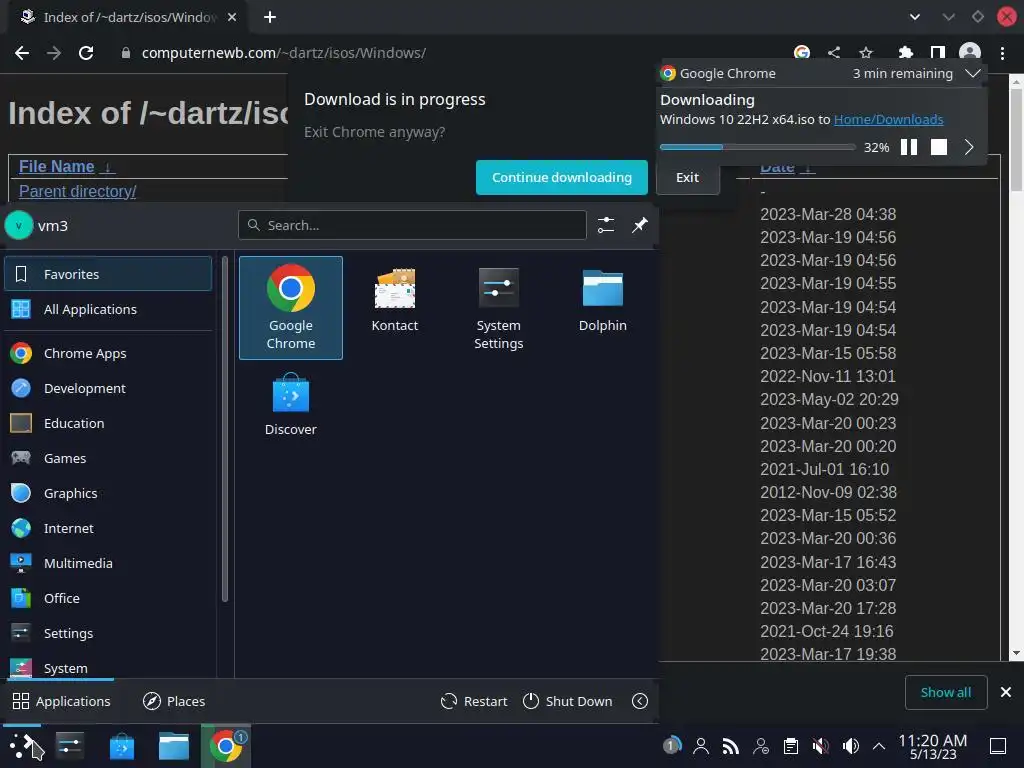Open Discover software center from Favorites
The height and width of the screenshot is (768, 1024).
point(291,404)
